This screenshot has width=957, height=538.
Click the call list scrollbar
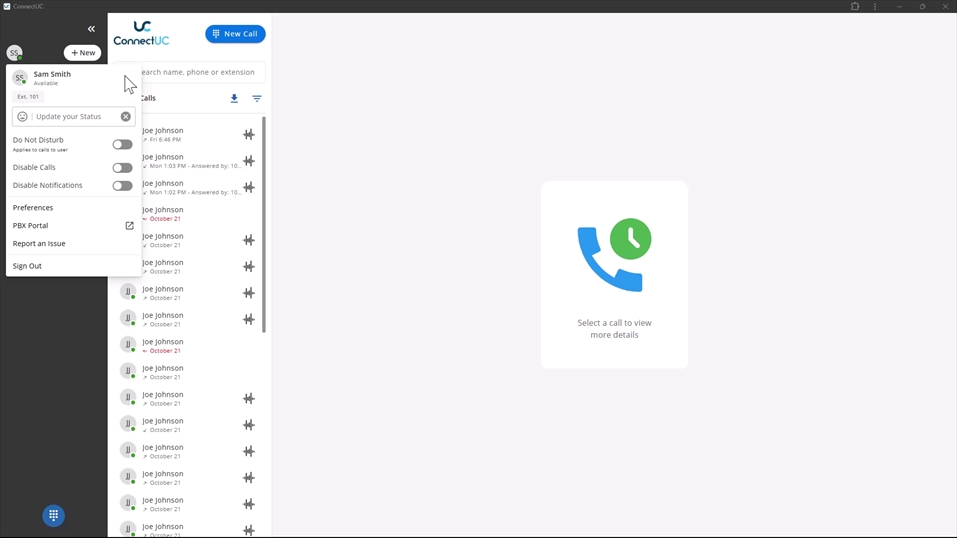pos(264,225)
